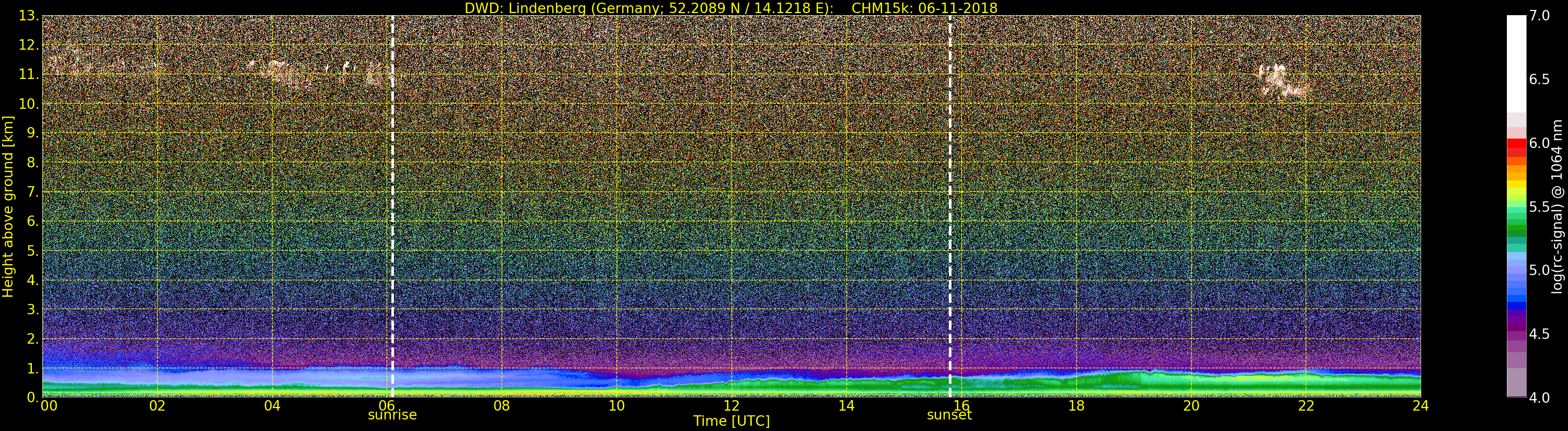
Task: Click the time tick label '20'
Action: 1191,405
